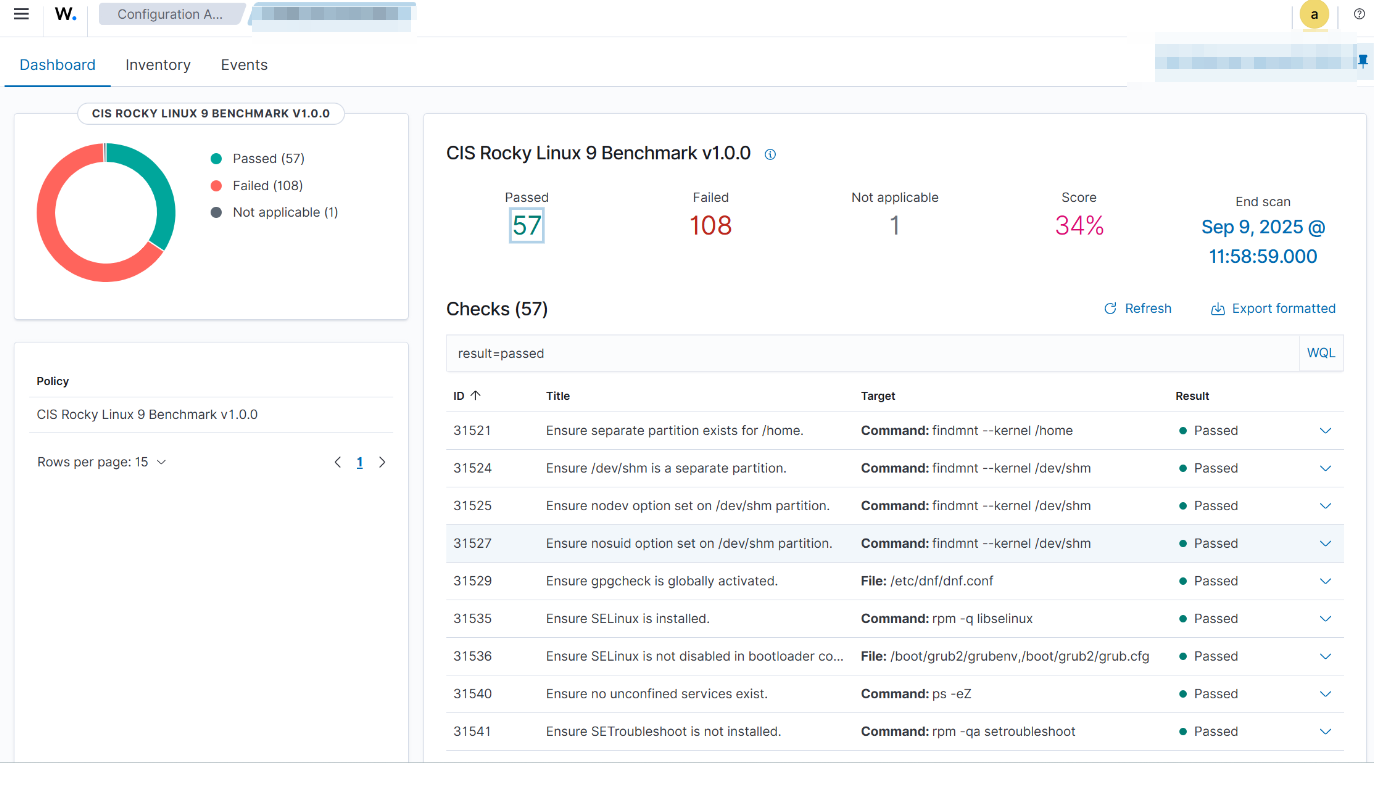Click Not applicable (1) legend entry
This screenshot has height=789, width=1374.
[x=275, y=212]
